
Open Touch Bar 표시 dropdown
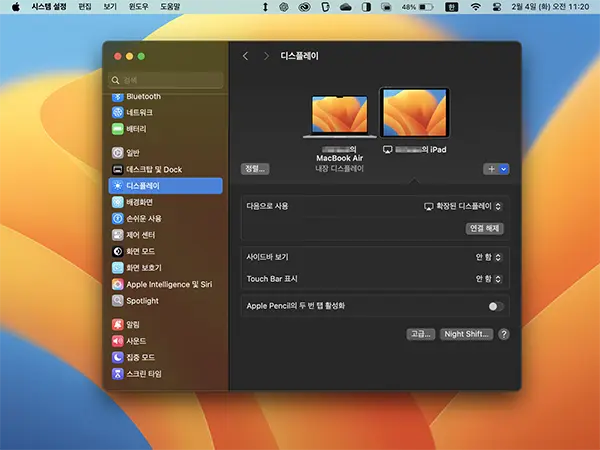click(x=488, y=279)
